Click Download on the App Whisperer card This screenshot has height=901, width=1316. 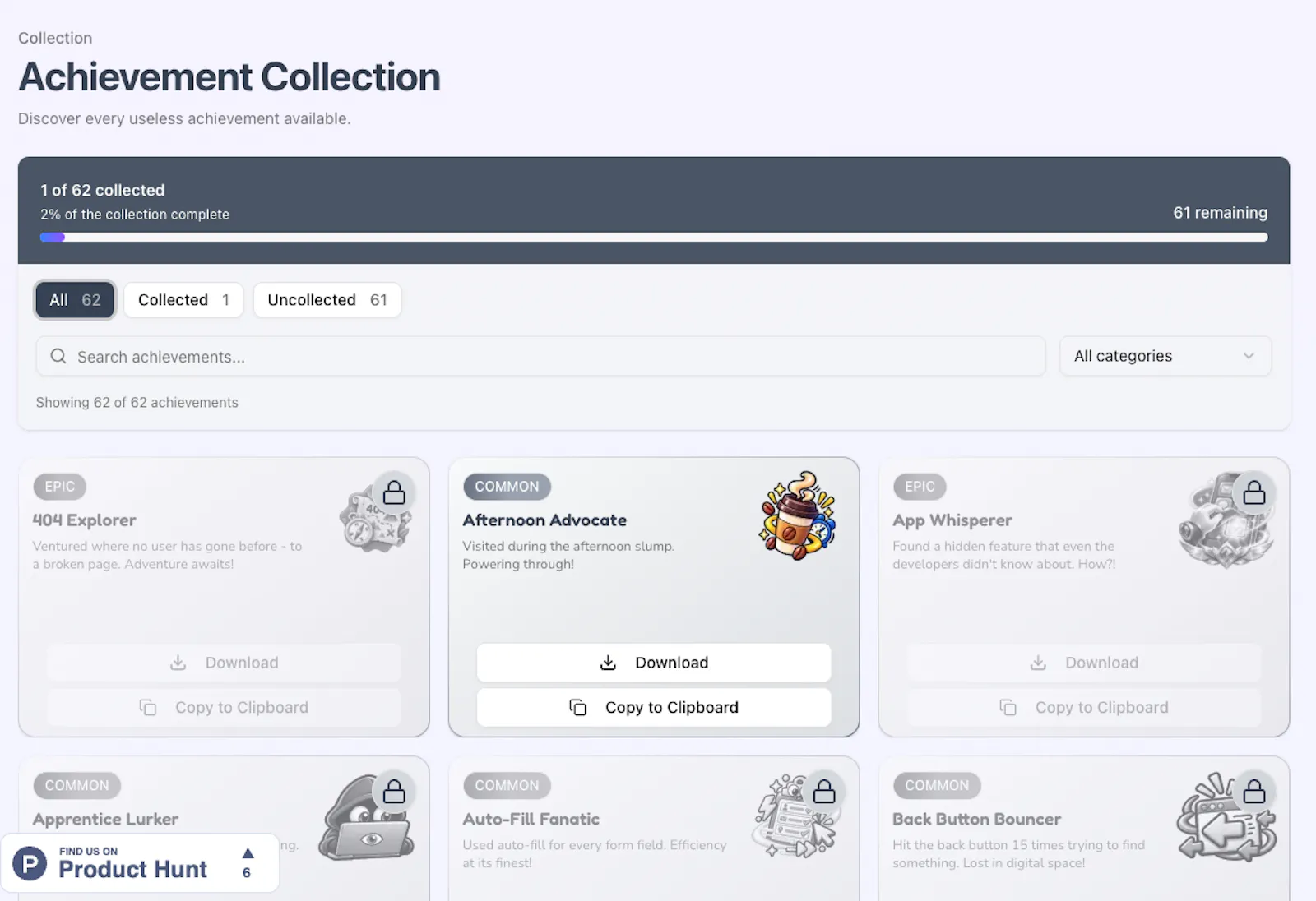tap(1084, 663)
